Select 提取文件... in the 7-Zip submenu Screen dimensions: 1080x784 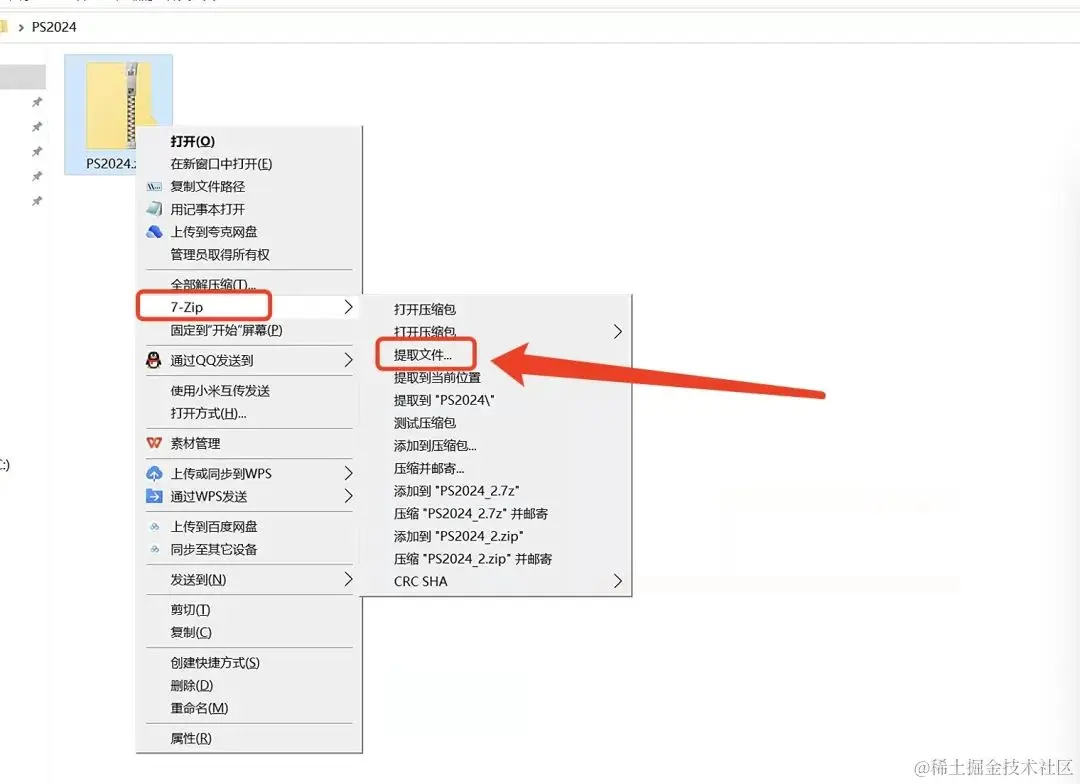[425, 354]
